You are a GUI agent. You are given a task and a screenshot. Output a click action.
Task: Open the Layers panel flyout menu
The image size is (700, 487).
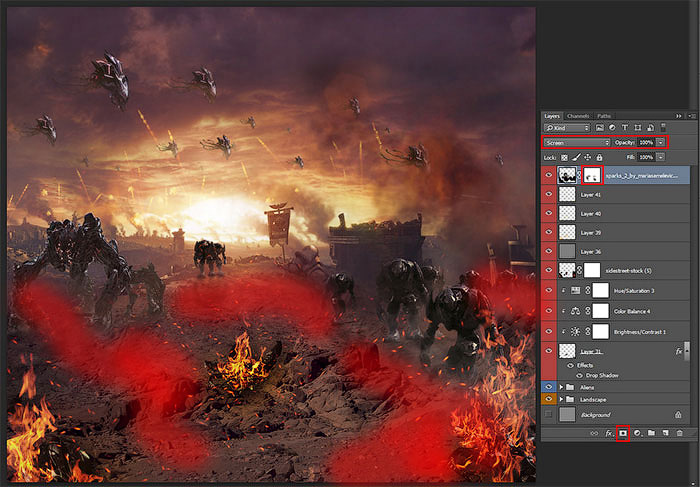(692, 116)
